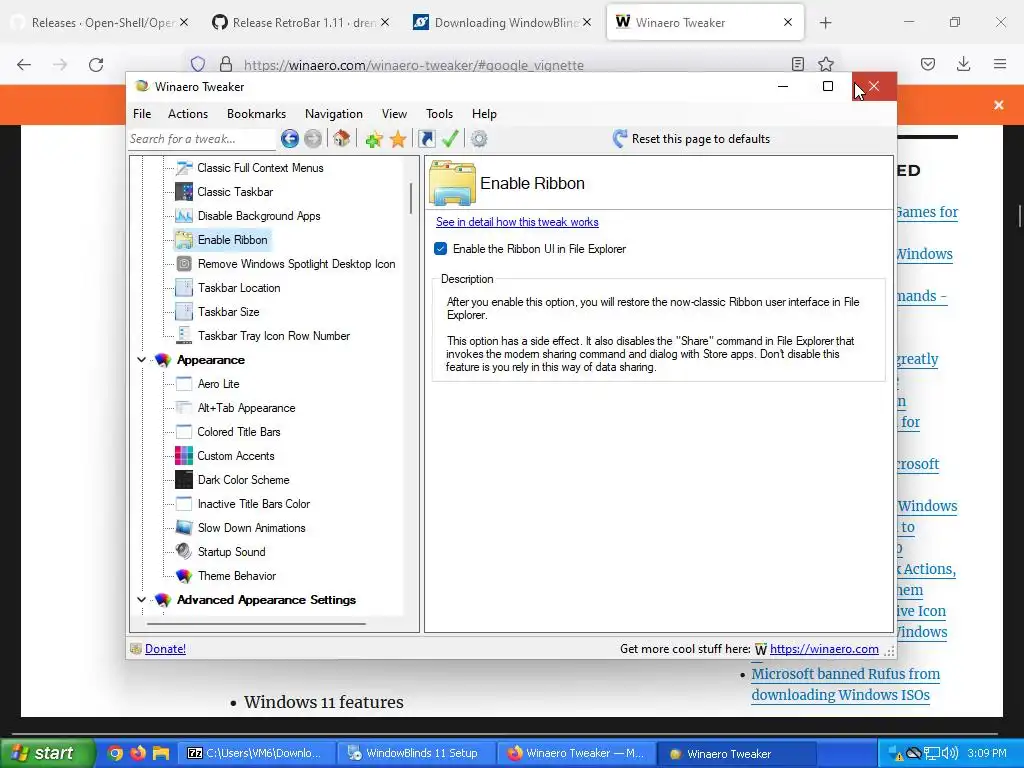Click Reset this page to defaults
The image size is (1024, 768).
pyautogui.click(x=692, y=138)
